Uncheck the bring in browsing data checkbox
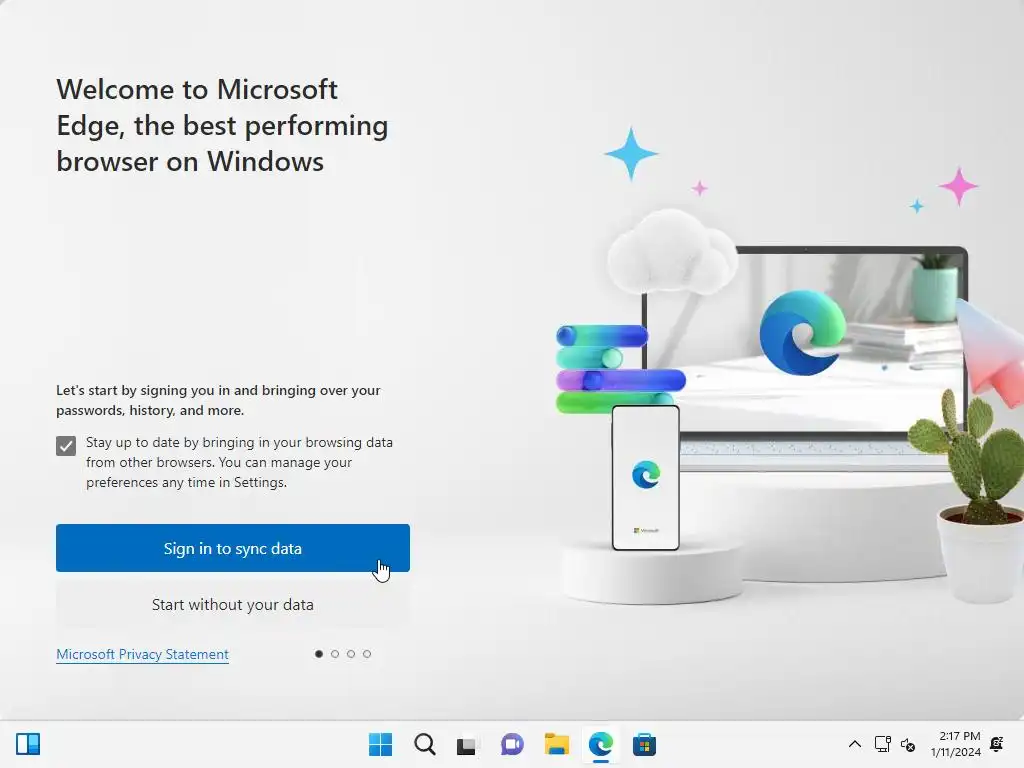The height and width of the screenshot is (768, 1024). (66, 446)
